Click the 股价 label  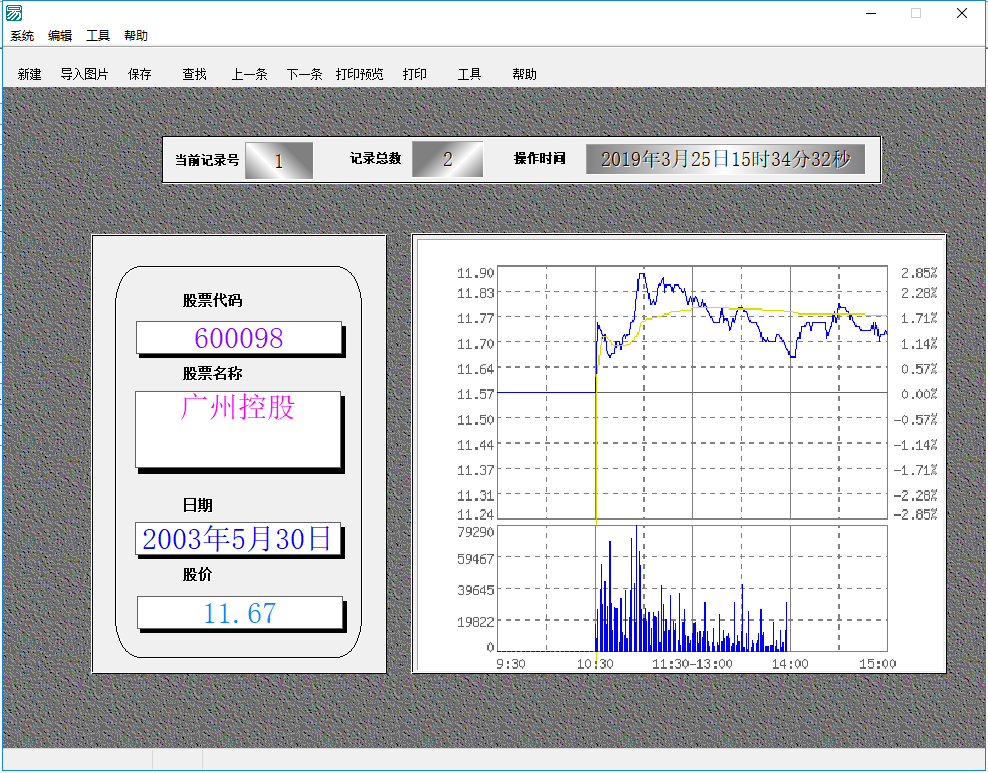(197, 575)
